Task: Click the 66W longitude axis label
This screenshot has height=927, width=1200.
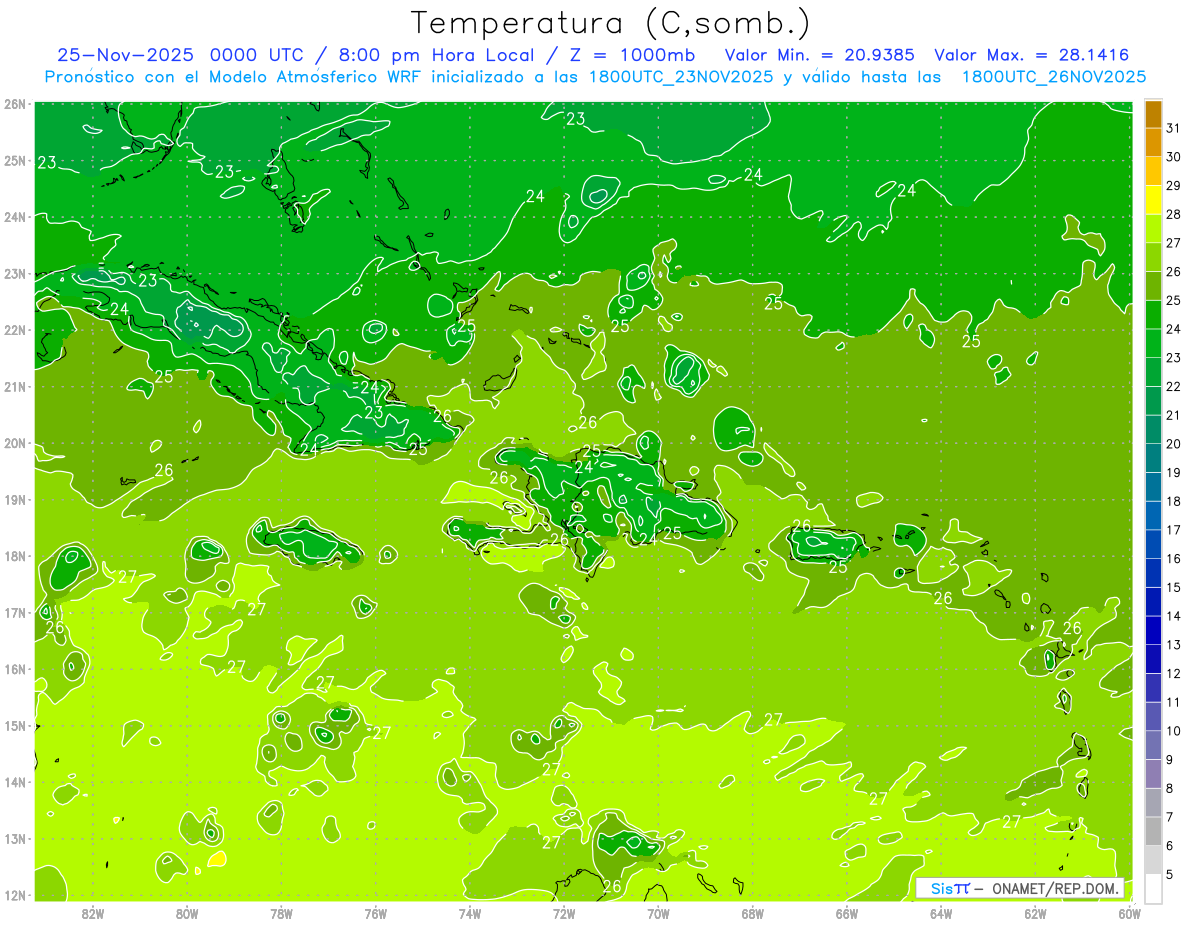Action: point(847,912)
